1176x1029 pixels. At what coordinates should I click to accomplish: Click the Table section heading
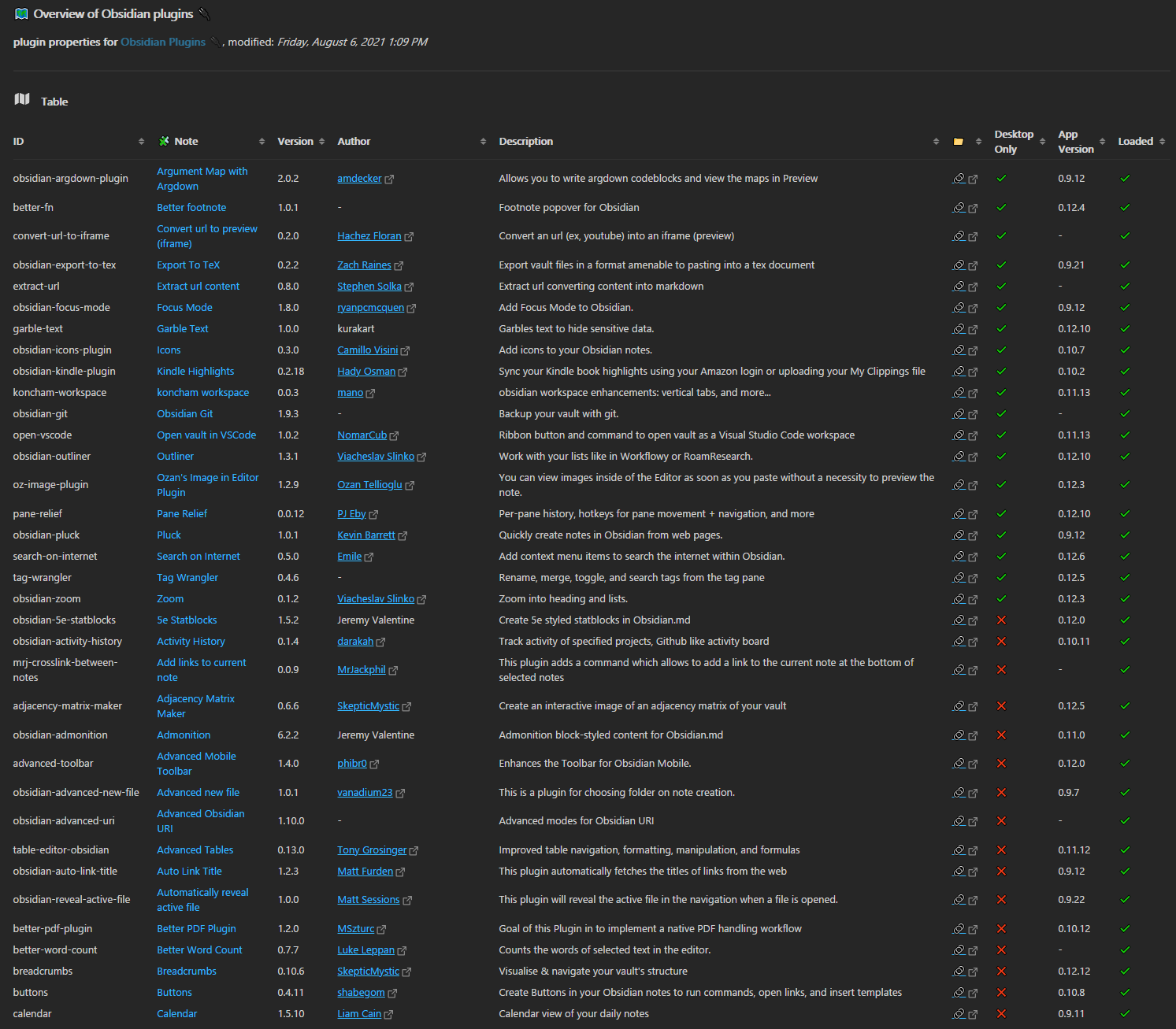click(54, 102)
